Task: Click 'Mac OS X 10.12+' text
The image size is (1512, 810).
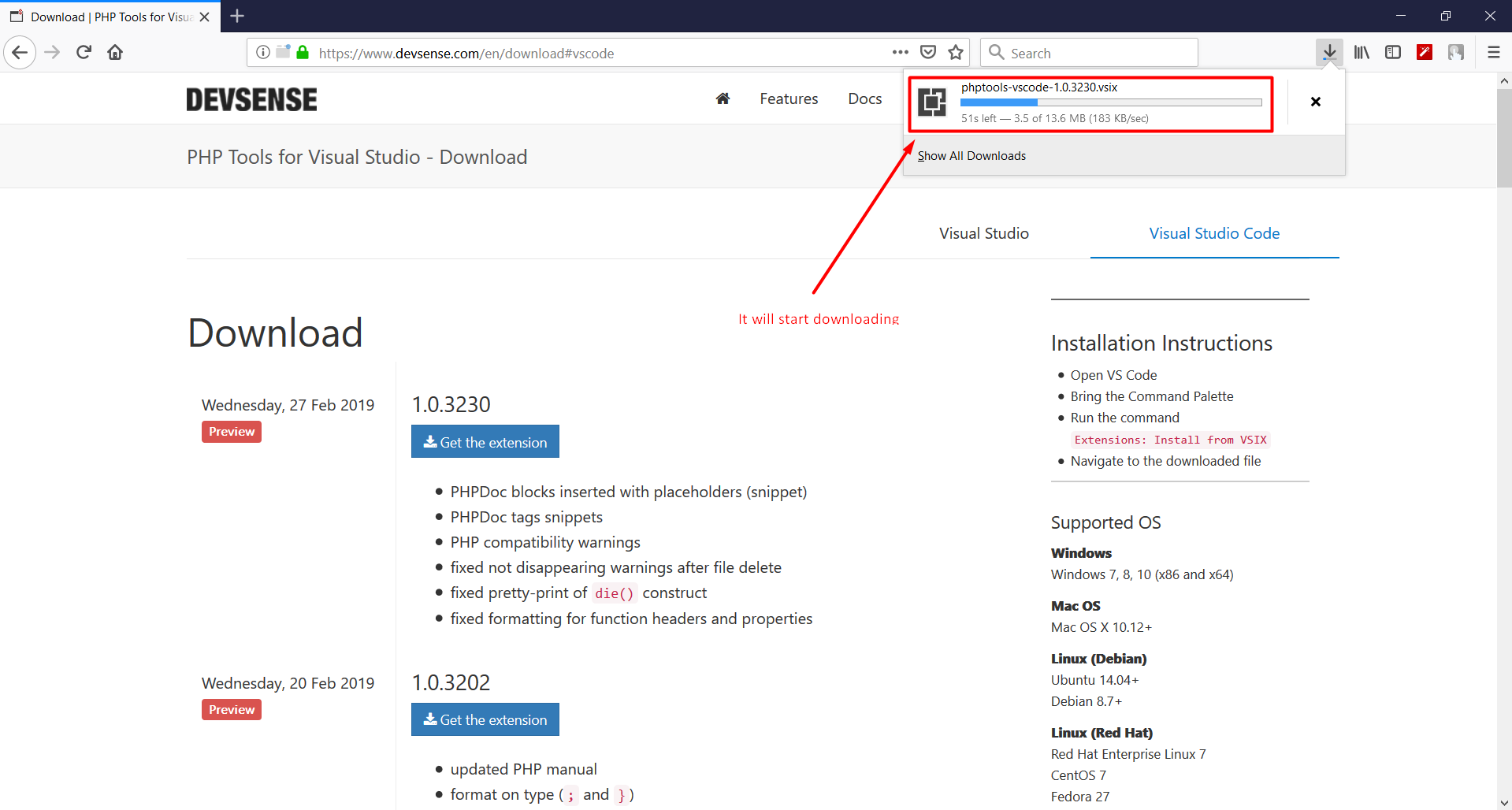Action: click(x=1101, y=627)
